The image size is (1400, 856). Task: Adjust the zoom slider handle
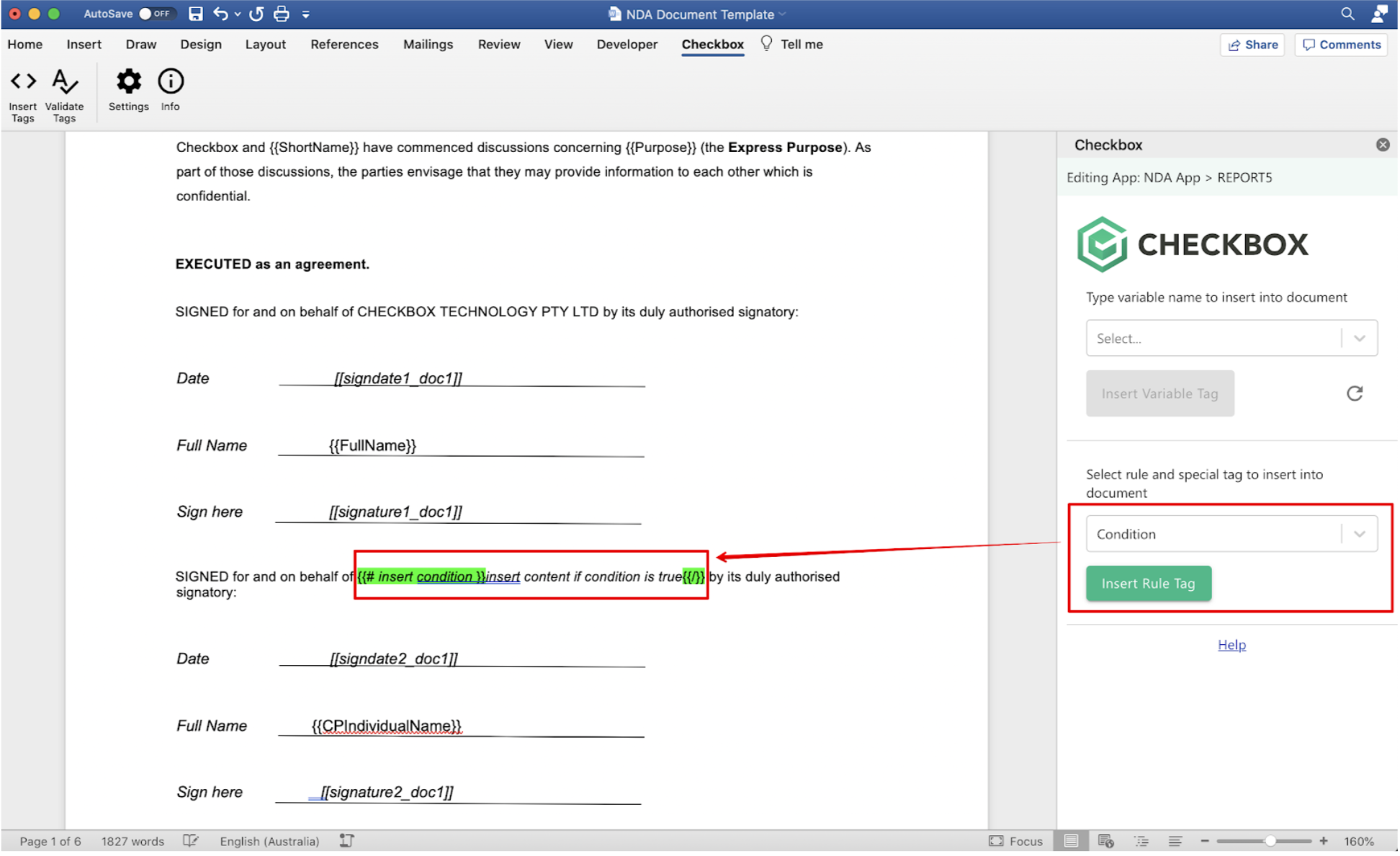[x=1270, y=841]
